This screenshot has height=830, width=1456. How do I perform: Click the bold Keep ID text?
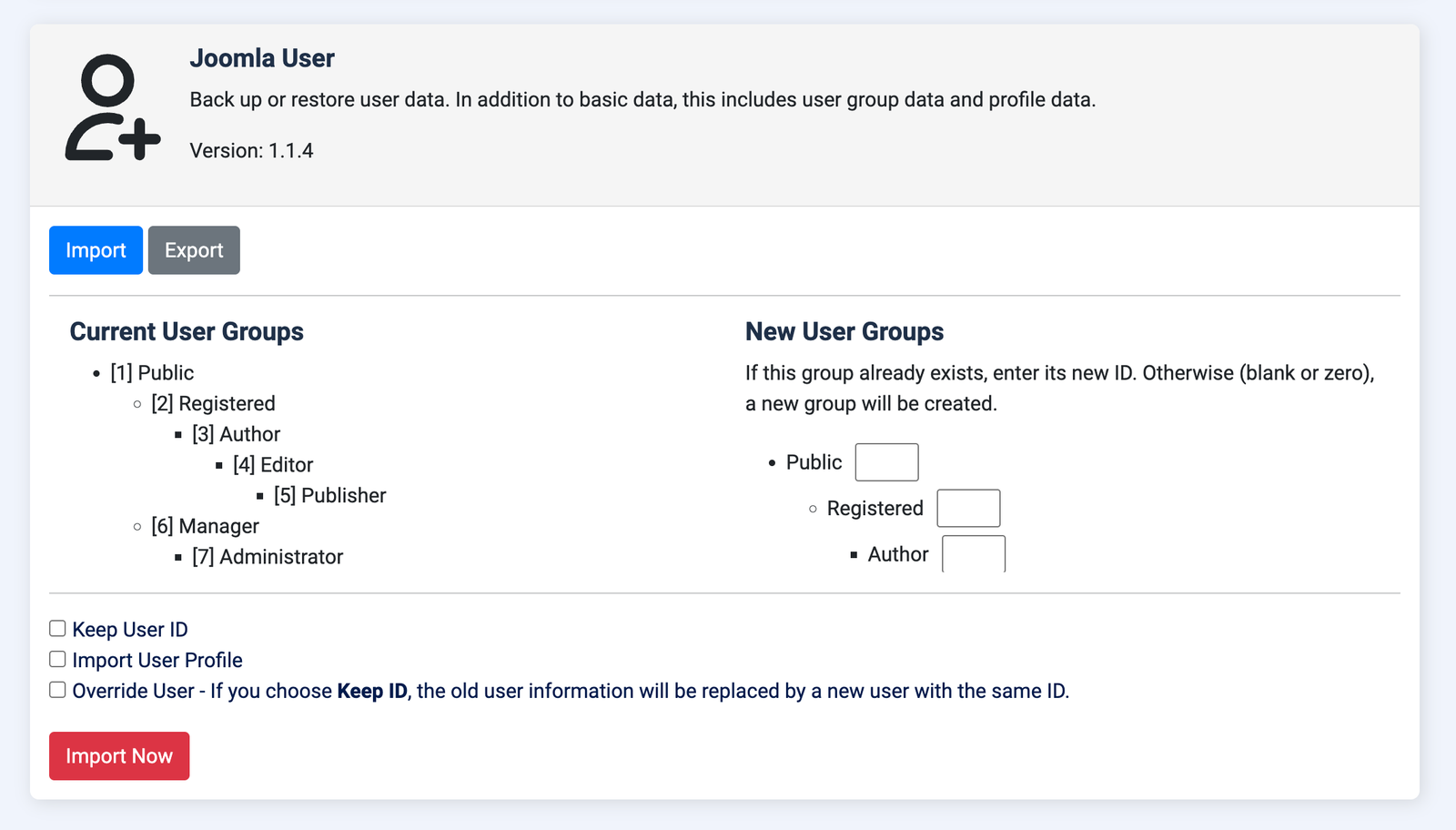tap(372, 691)
